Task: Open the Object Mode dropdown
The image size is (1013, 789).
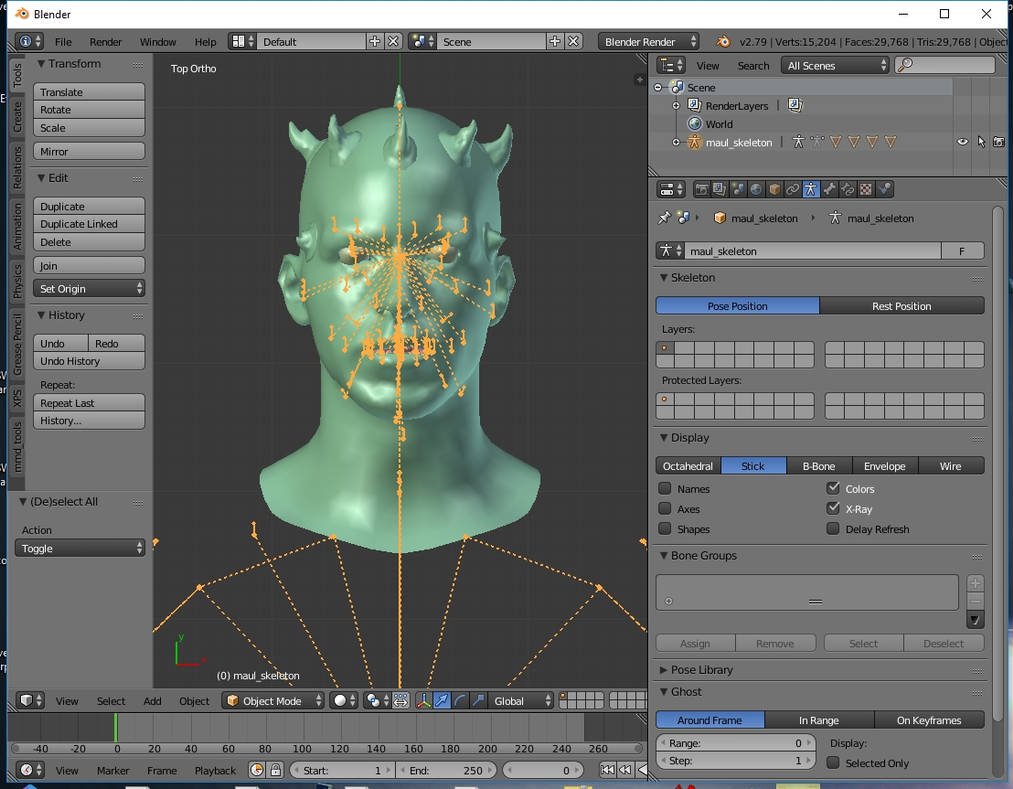Action: pyautogui.click(x=273, y=700)
